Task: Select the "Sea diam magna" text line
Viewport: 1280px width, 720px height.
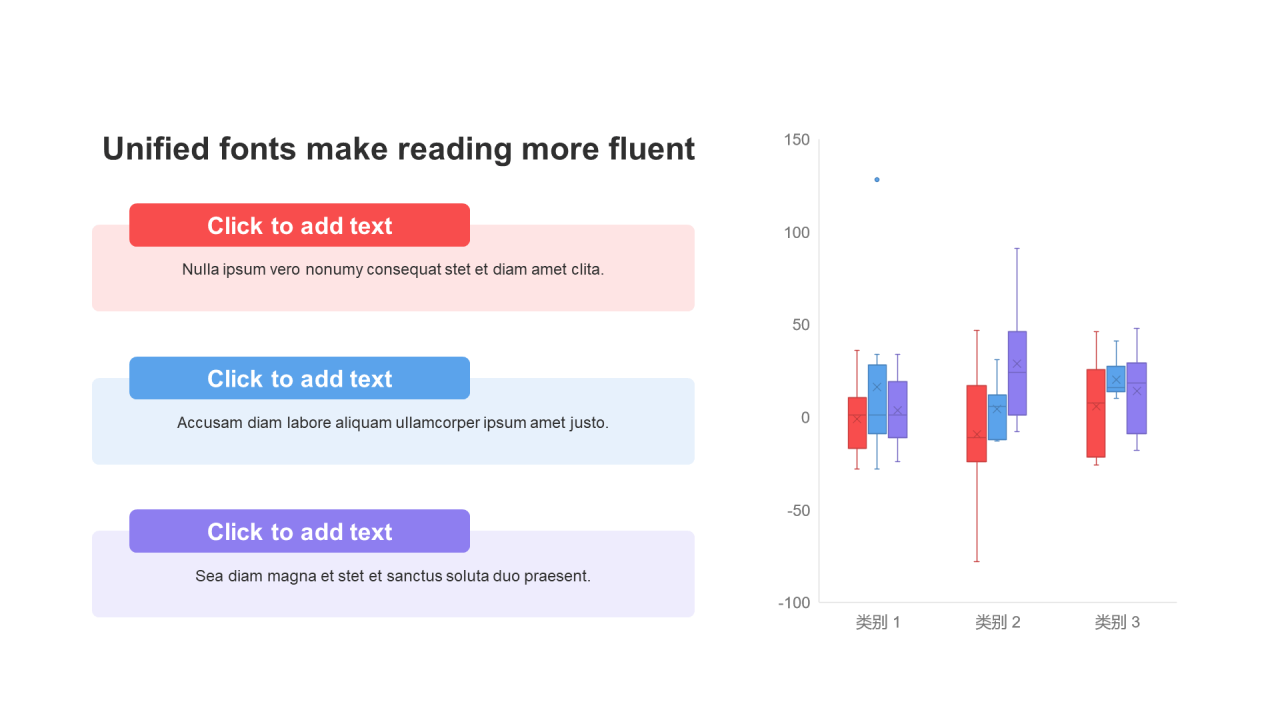Action: point(393,576)
